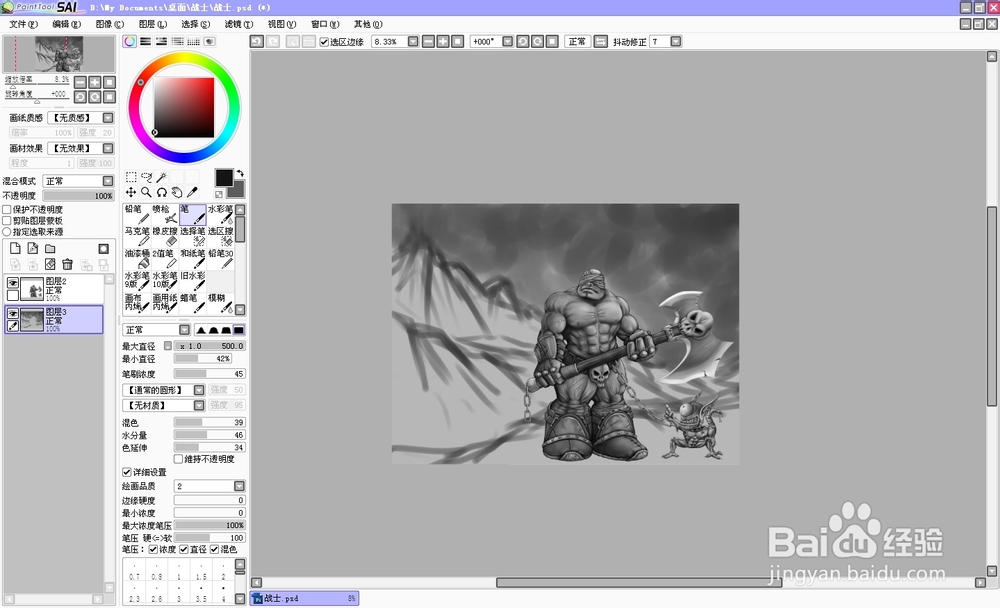The height and width of the screenshot is (608, 1000).
Task: Clear the layer with eraser-page icon
Action: click(x=50, y=264)
